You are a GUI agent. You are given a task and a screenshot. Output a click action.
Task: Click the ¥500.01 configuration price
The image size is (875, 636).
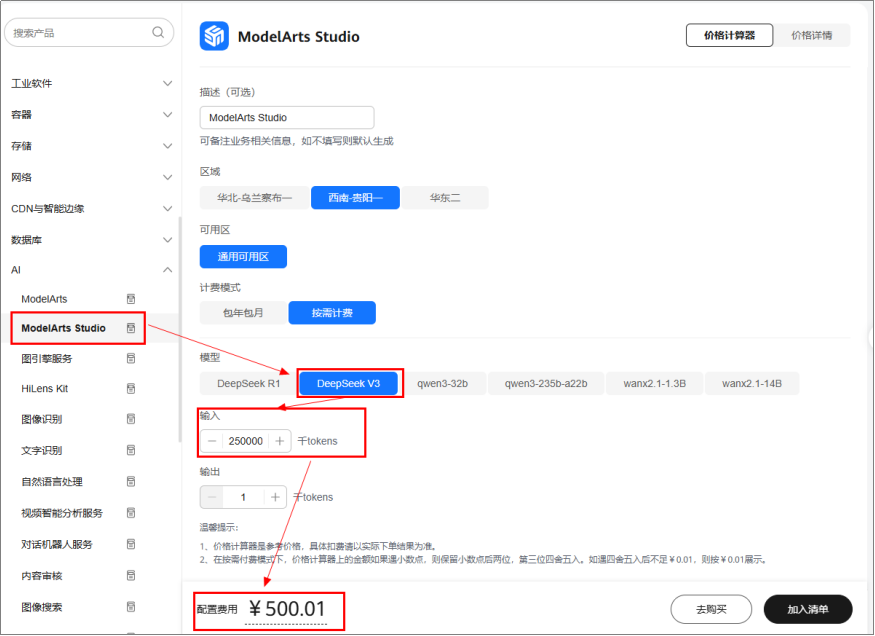pos(287,609)
